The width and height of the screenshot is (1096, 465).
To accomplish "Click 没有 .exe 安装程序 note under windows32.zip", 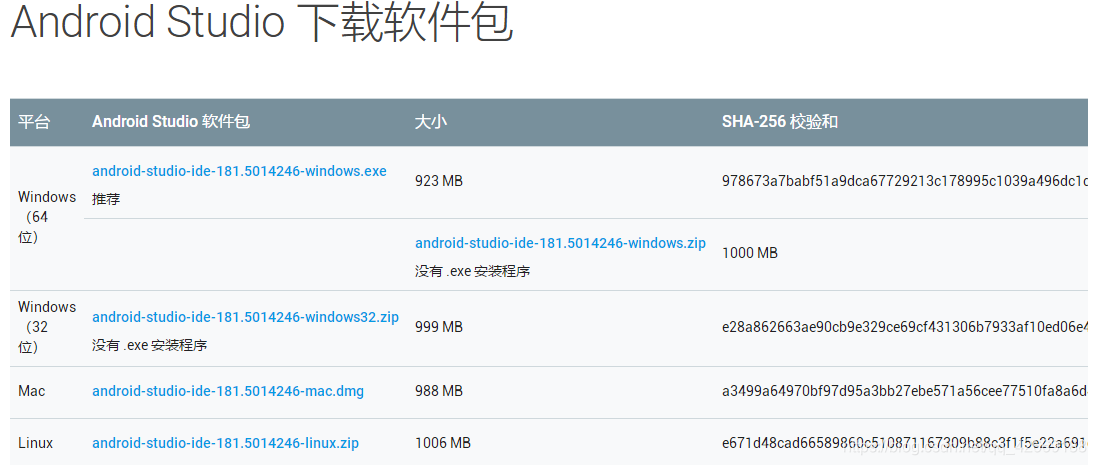I will coord(150,345).
